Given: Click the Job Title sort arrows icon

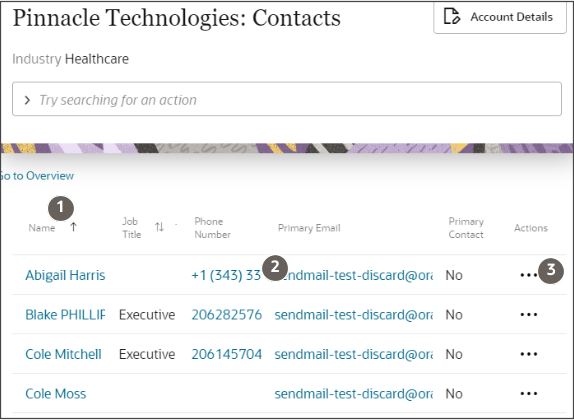Looking at the screenshot, I should point(159,227).
